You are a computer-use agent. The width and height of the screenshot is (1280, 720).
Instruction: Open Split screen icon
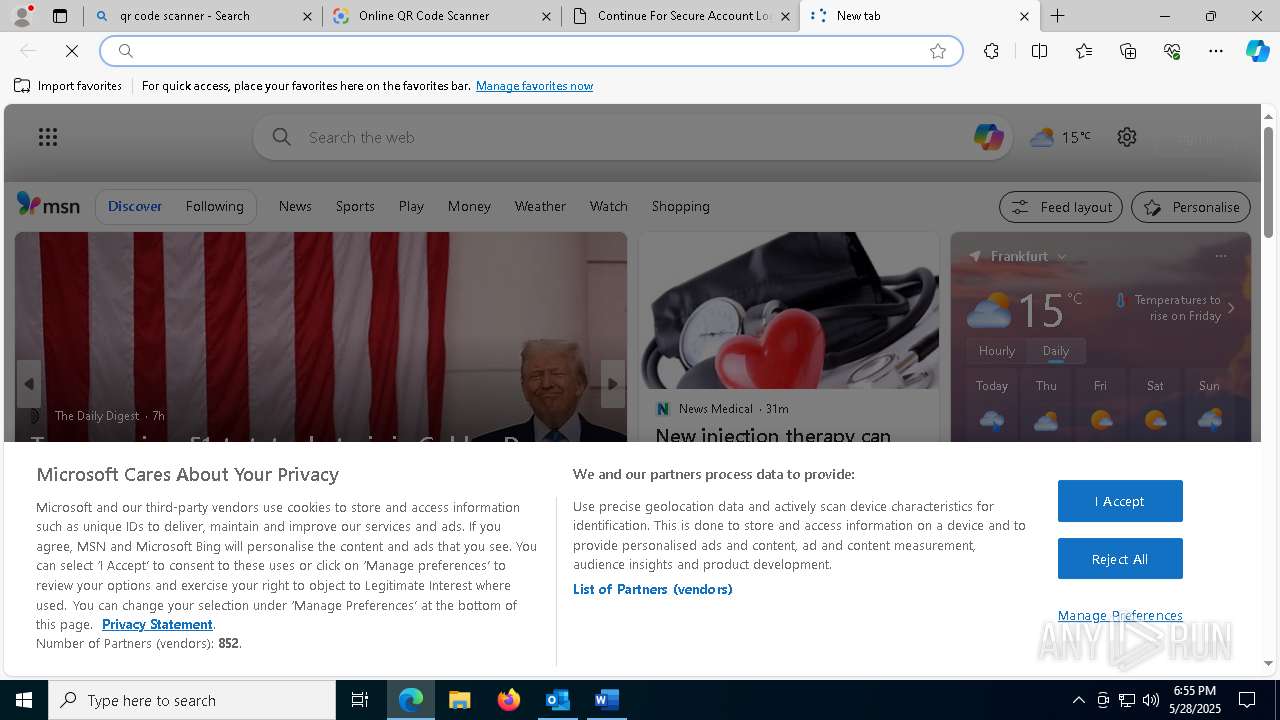coord(1039,51)
